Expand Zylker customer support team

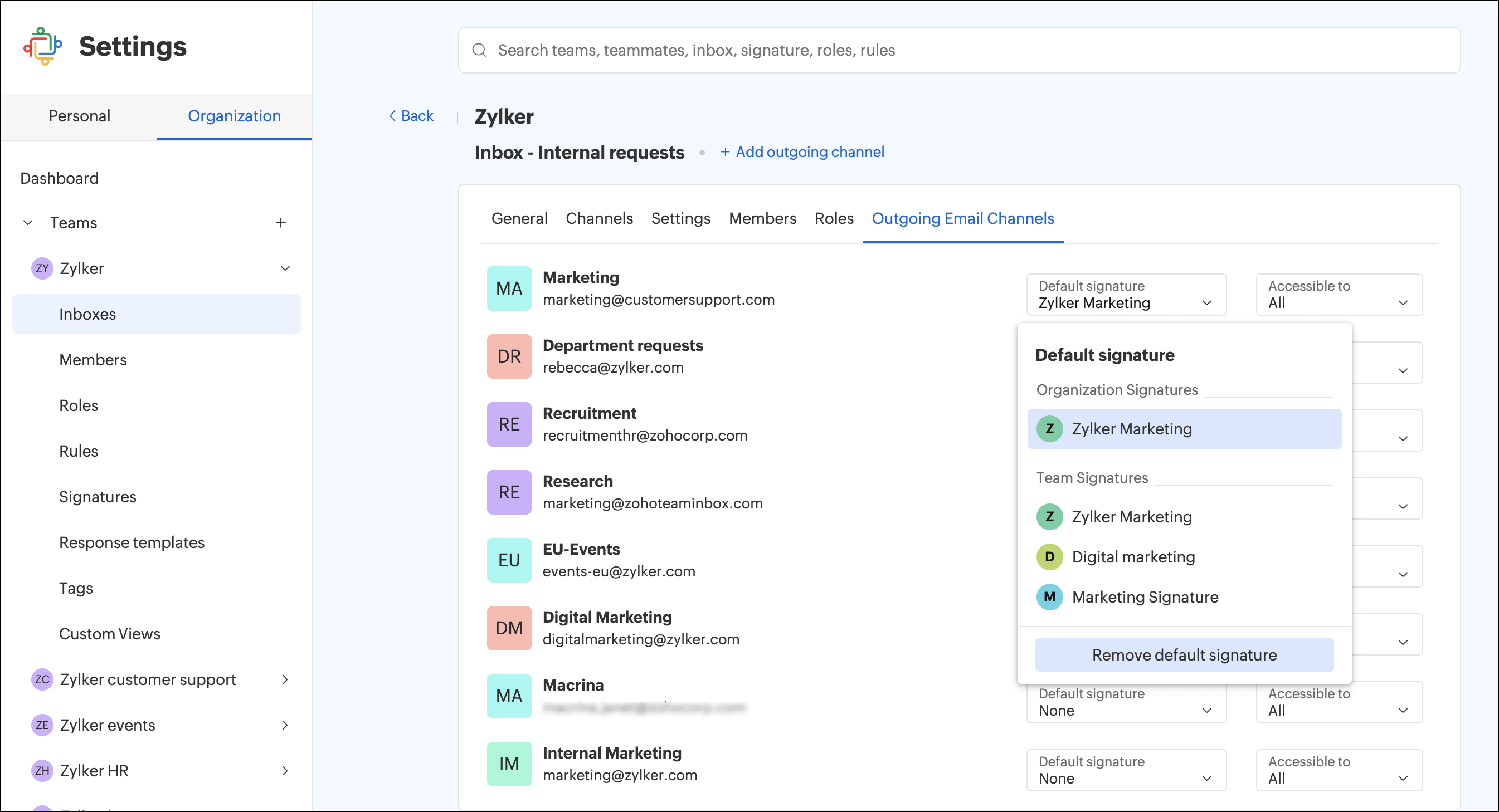(x=285, y=679)
